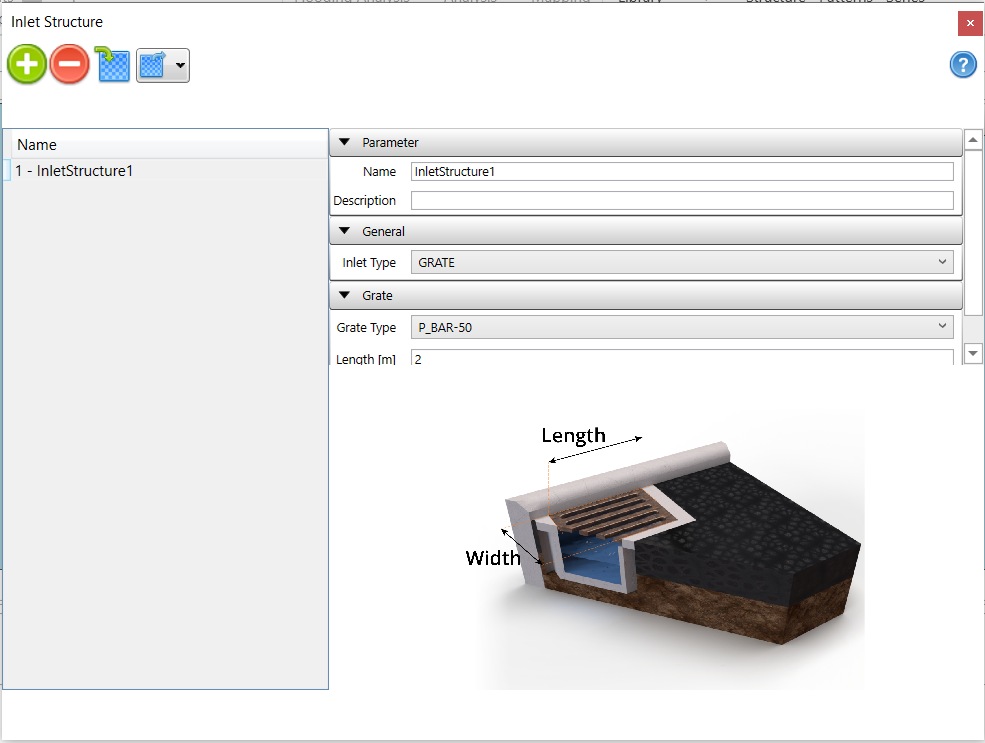Open the Grate Type P_BAR-50 dropdown
Image resolution: width=985 pixels, height=743 pixels.
(682, 327)
